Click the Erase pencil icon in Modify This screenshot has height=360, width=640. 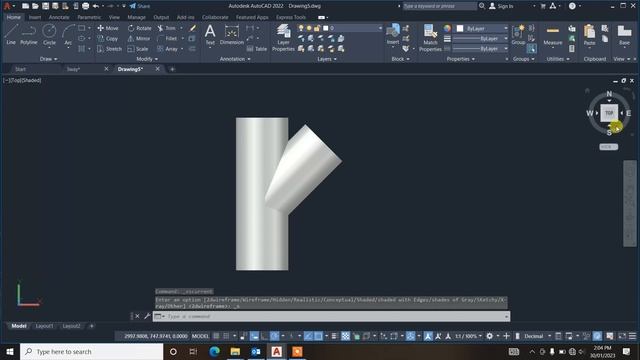click(x=192, y=28)
